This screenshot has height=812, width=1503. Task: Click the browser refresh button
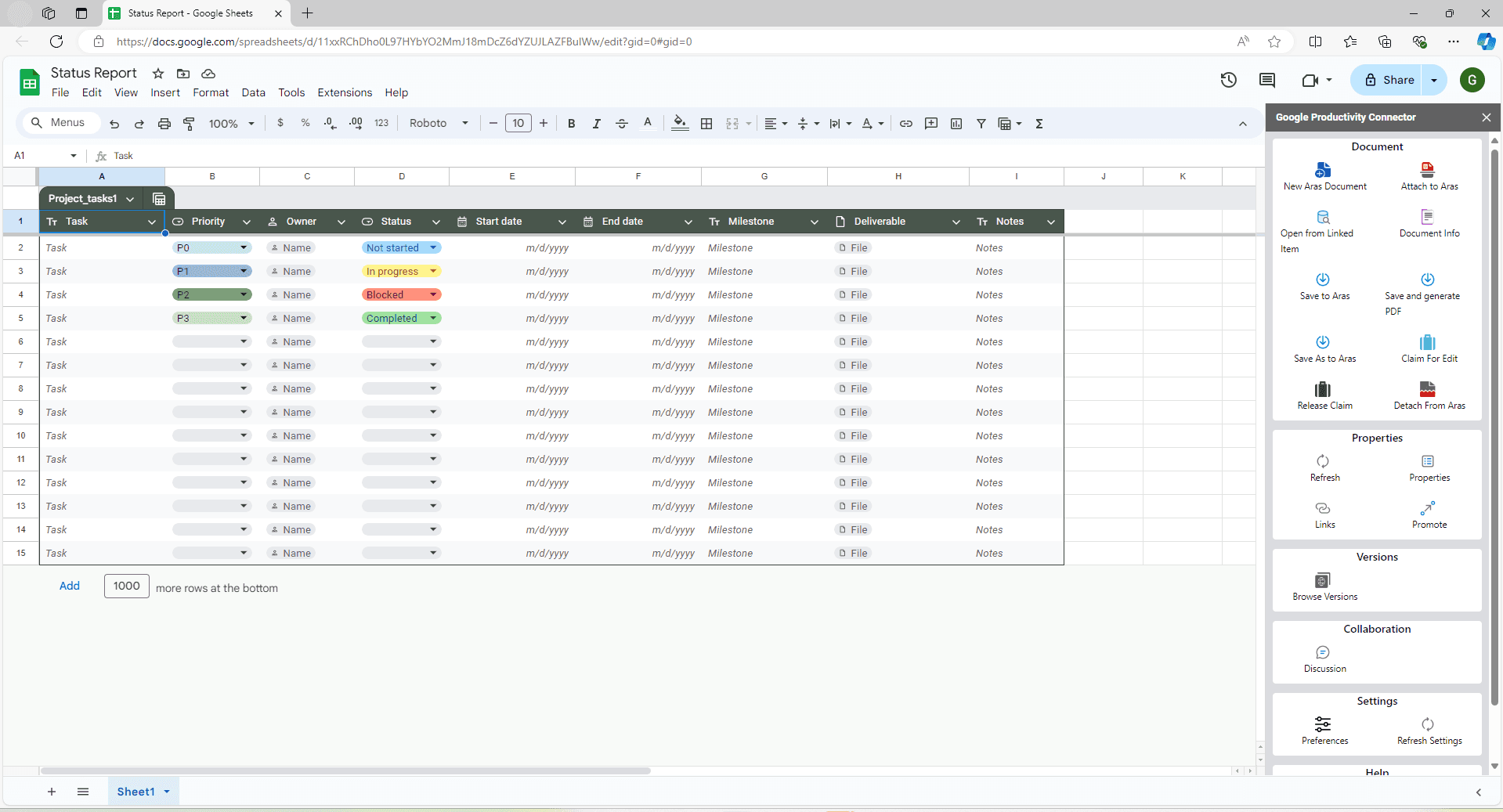tap(56, 42)
